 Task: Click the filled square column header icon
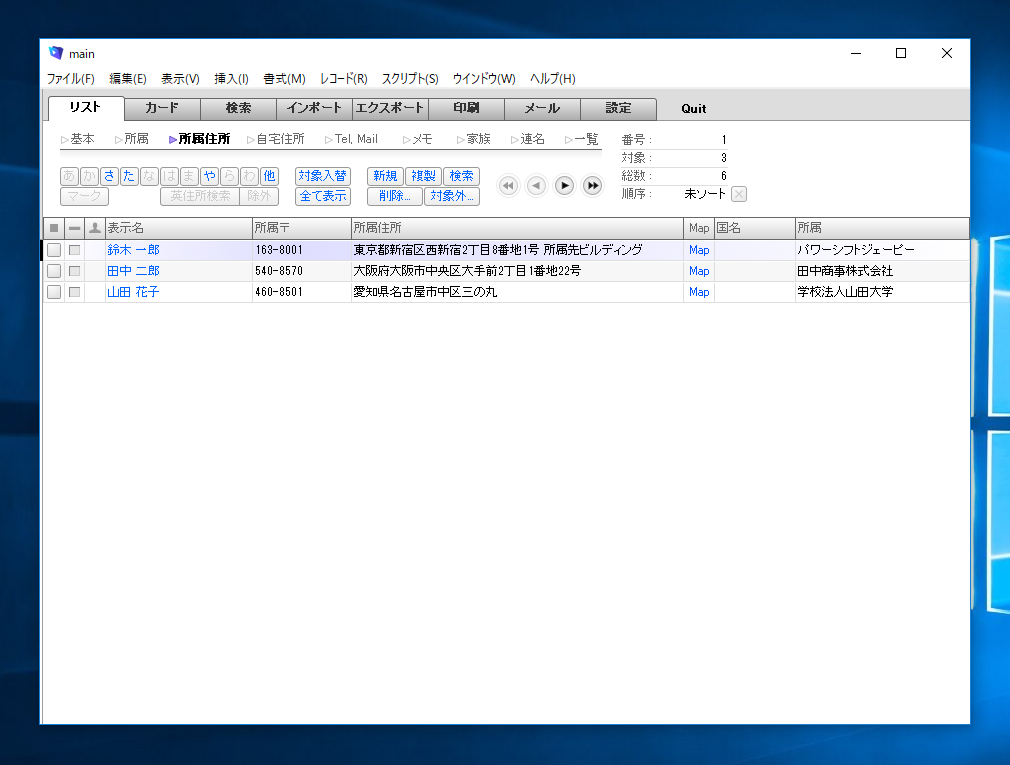[54, 228]
